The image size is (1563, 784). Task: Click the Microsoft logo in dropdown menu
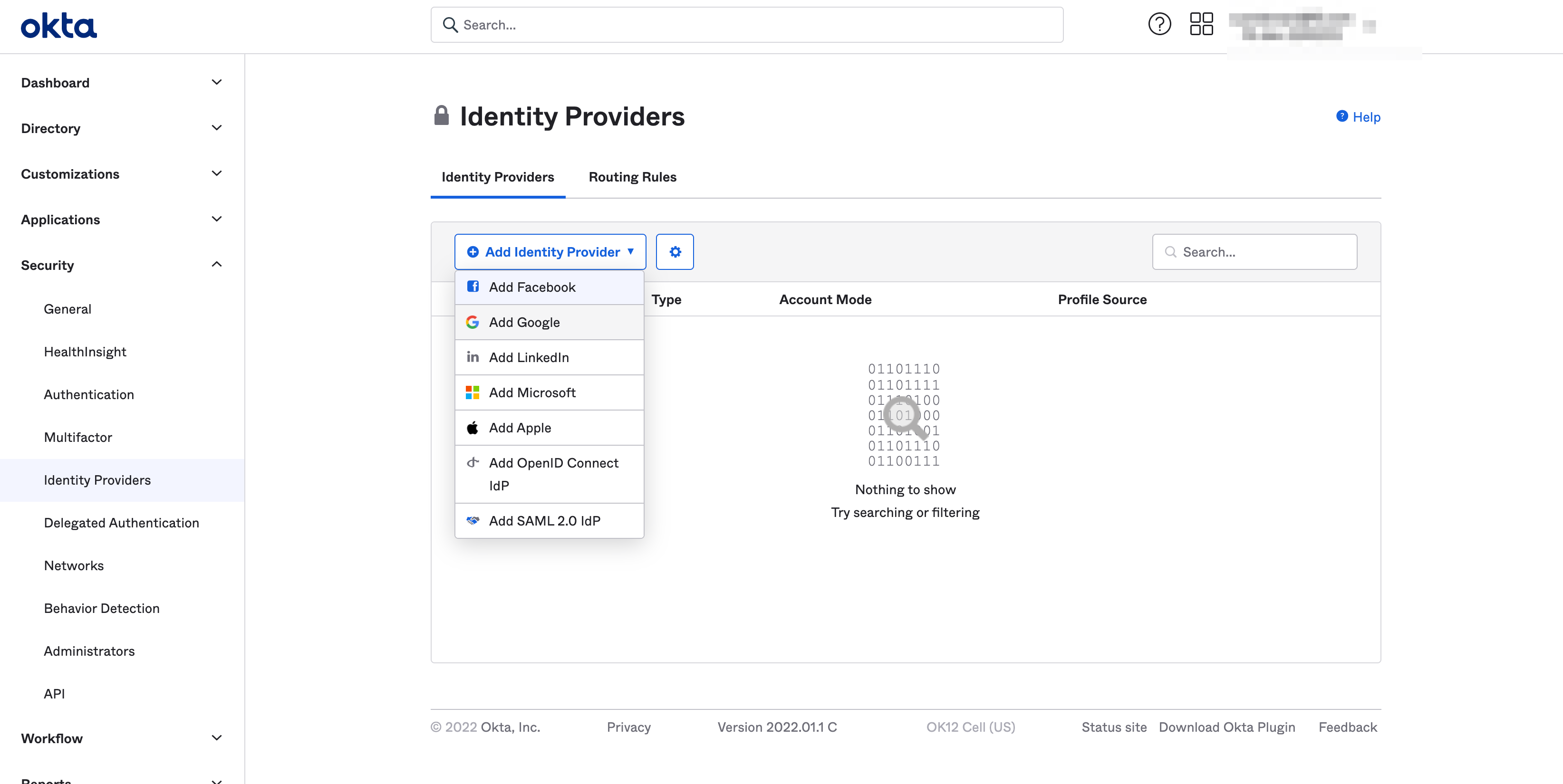point(473,392)
